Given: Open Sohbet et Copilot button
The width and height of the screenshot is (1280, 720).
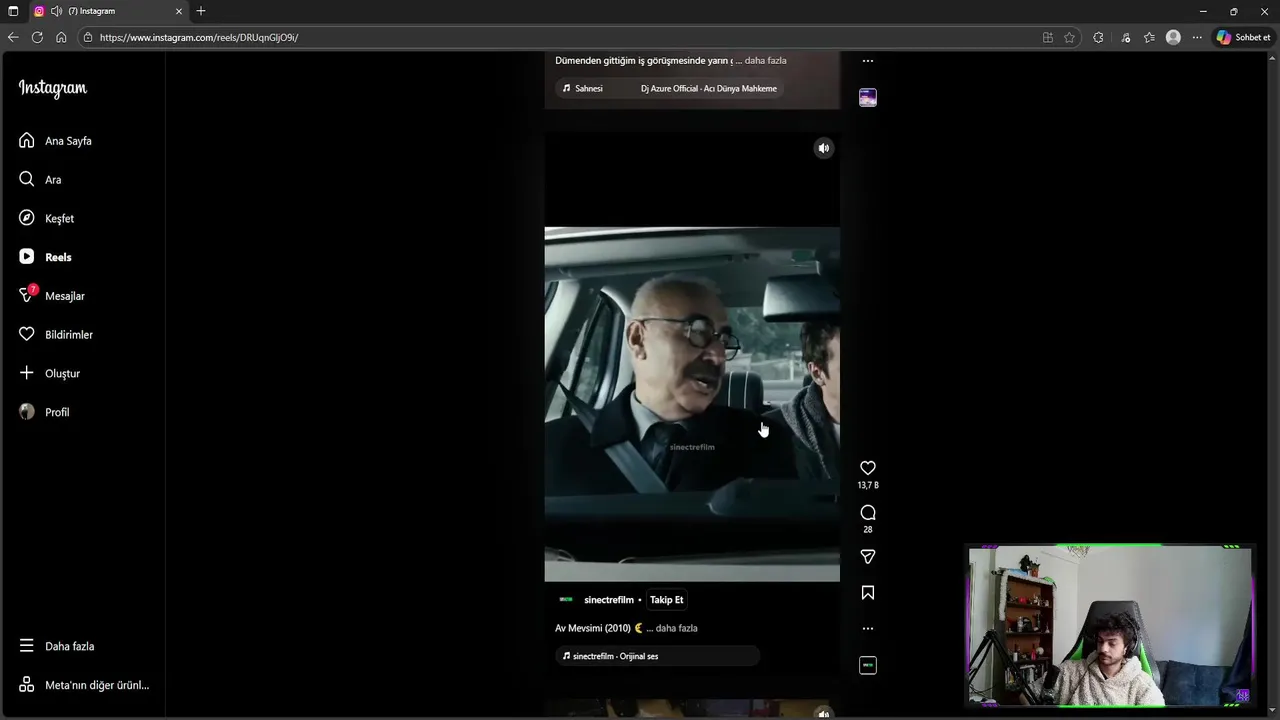Looking at the screenshot, I should click(1243, 37).
